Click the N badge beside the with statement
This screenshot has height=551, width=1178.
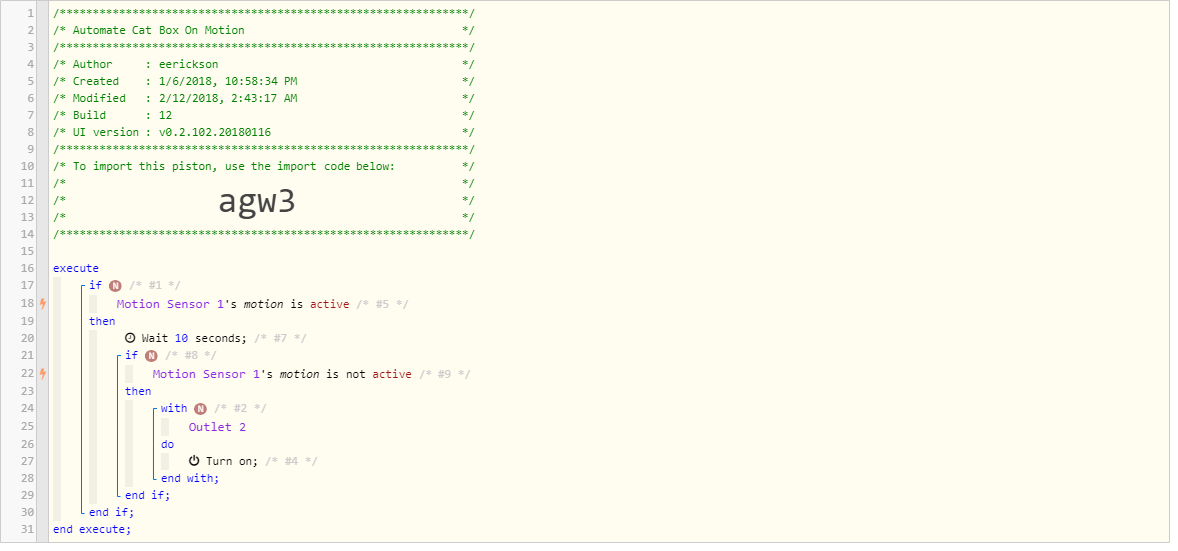point(200,409)
